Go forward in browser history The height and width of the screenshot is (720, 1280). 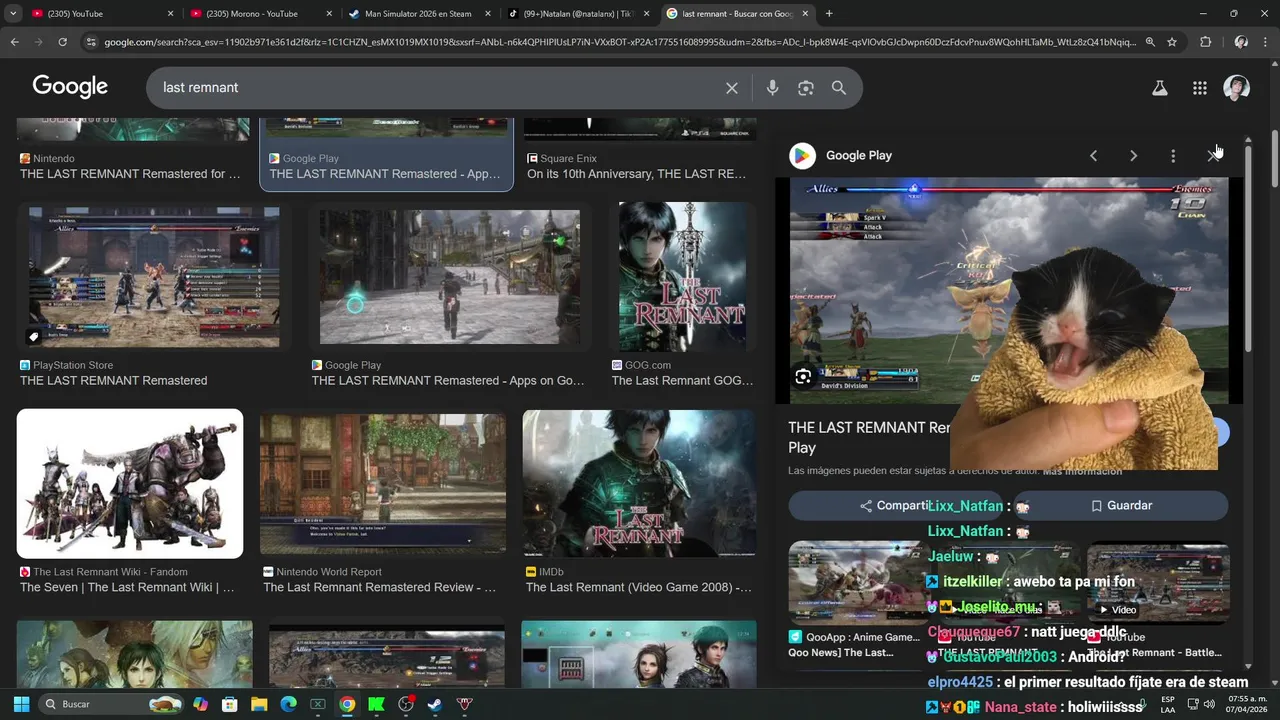[x=38, y=42]
